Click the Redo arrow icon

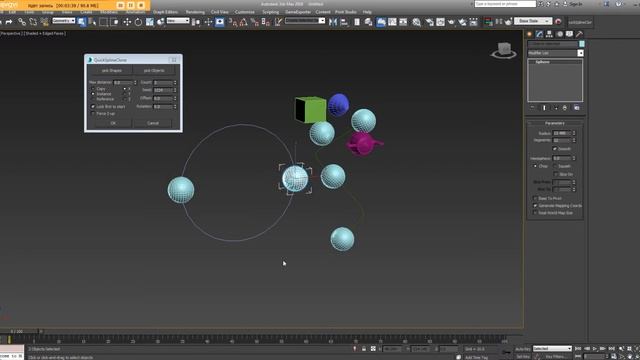coord(9,22)
